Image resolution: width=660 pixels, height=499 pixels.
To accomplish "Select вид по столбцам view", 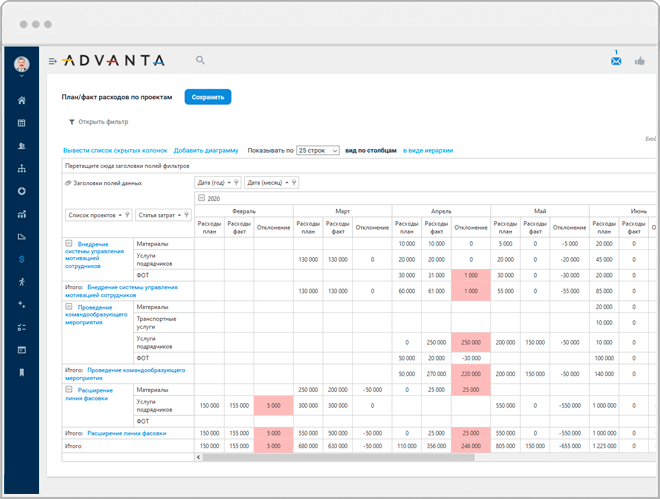I will coord(371,150).
